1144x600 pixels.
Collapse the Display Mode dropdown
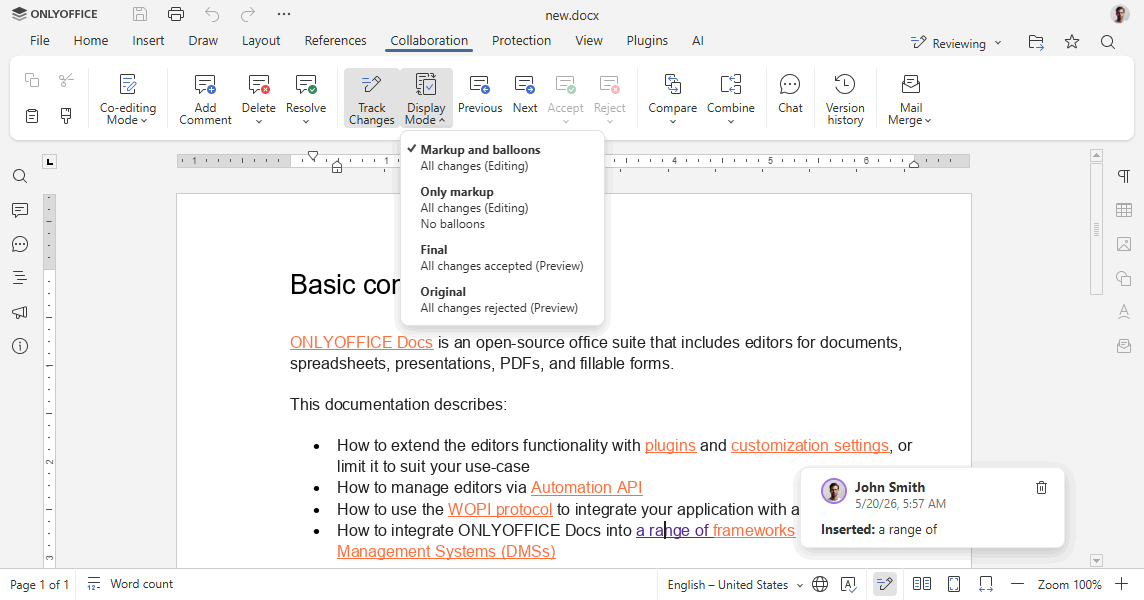point(426,99)
